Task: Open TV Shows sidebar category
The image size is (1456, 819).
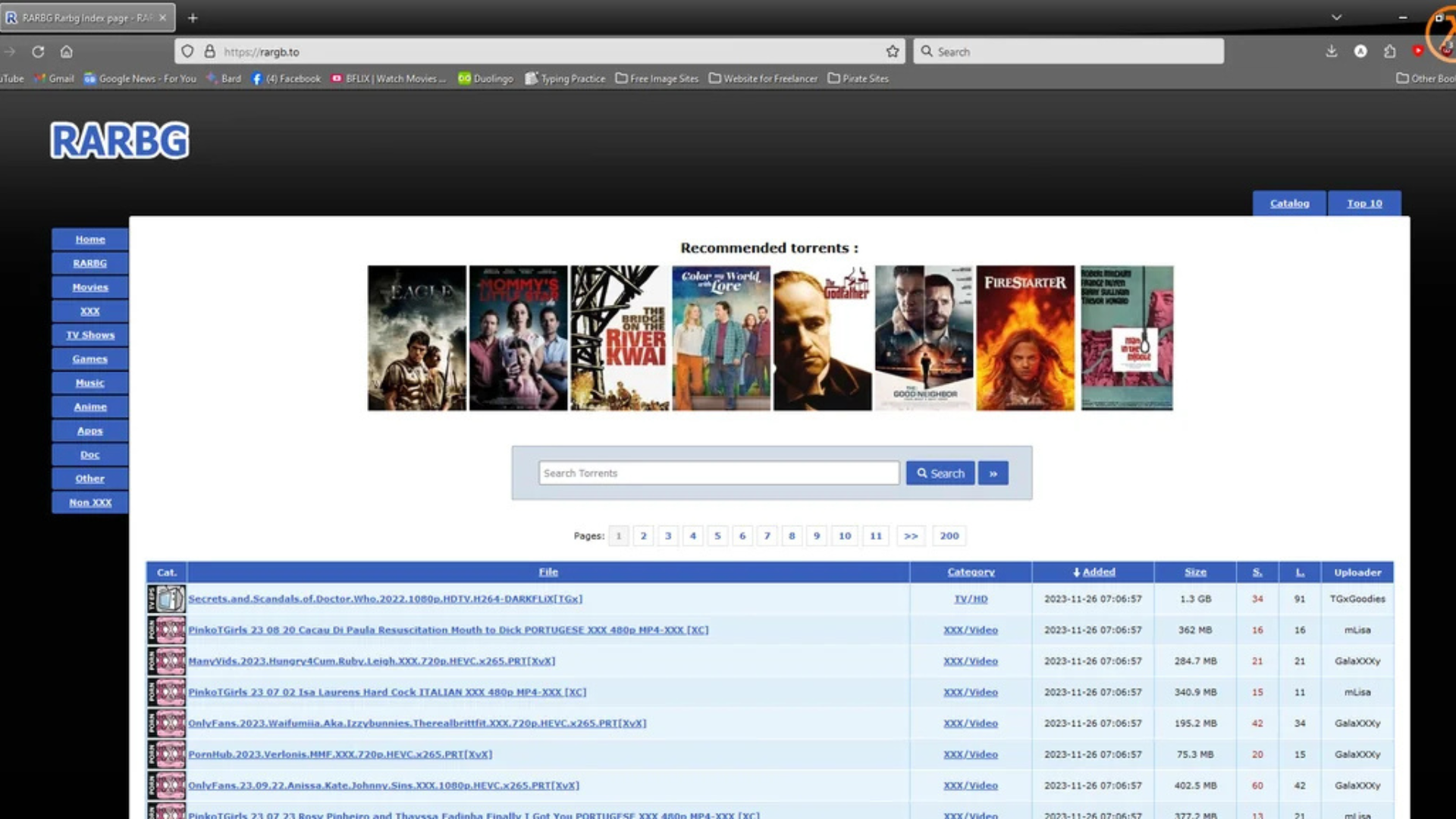Action: point(90,335)
